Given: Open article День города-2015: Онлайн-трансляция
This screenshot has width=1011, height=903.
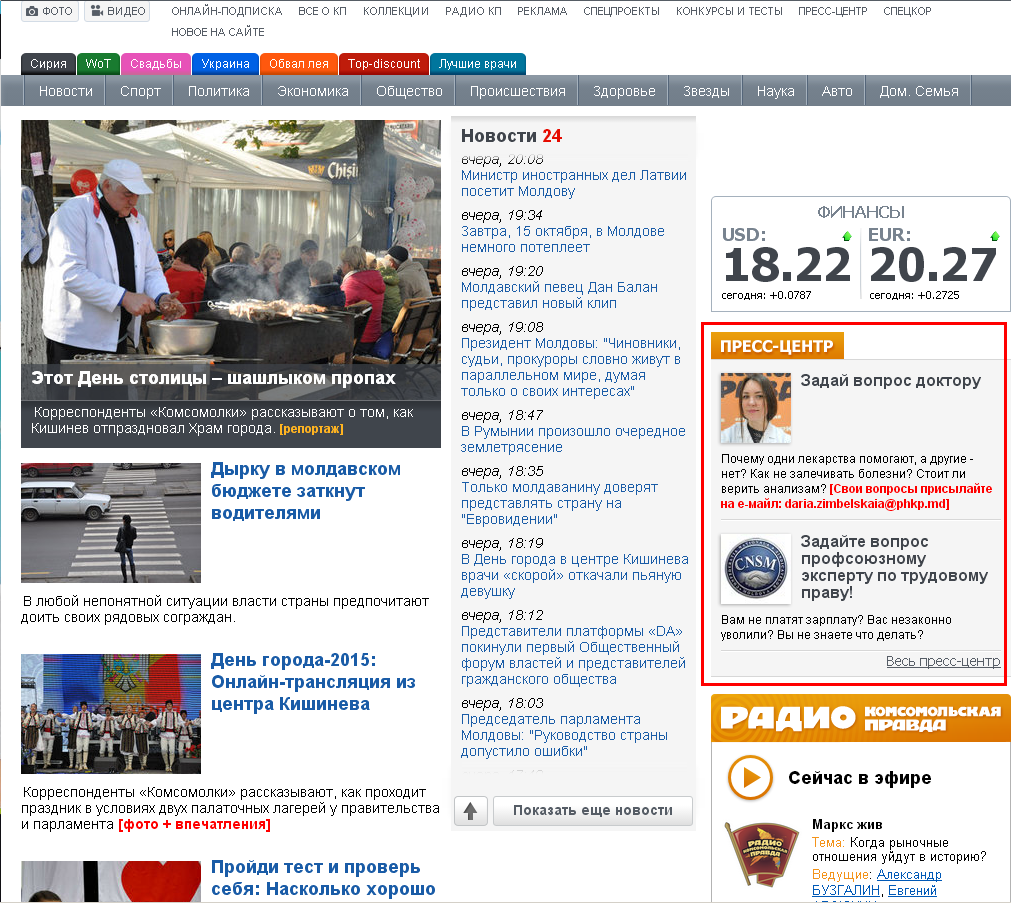Looking at the screenshot, I should click(x=313, y=682).
